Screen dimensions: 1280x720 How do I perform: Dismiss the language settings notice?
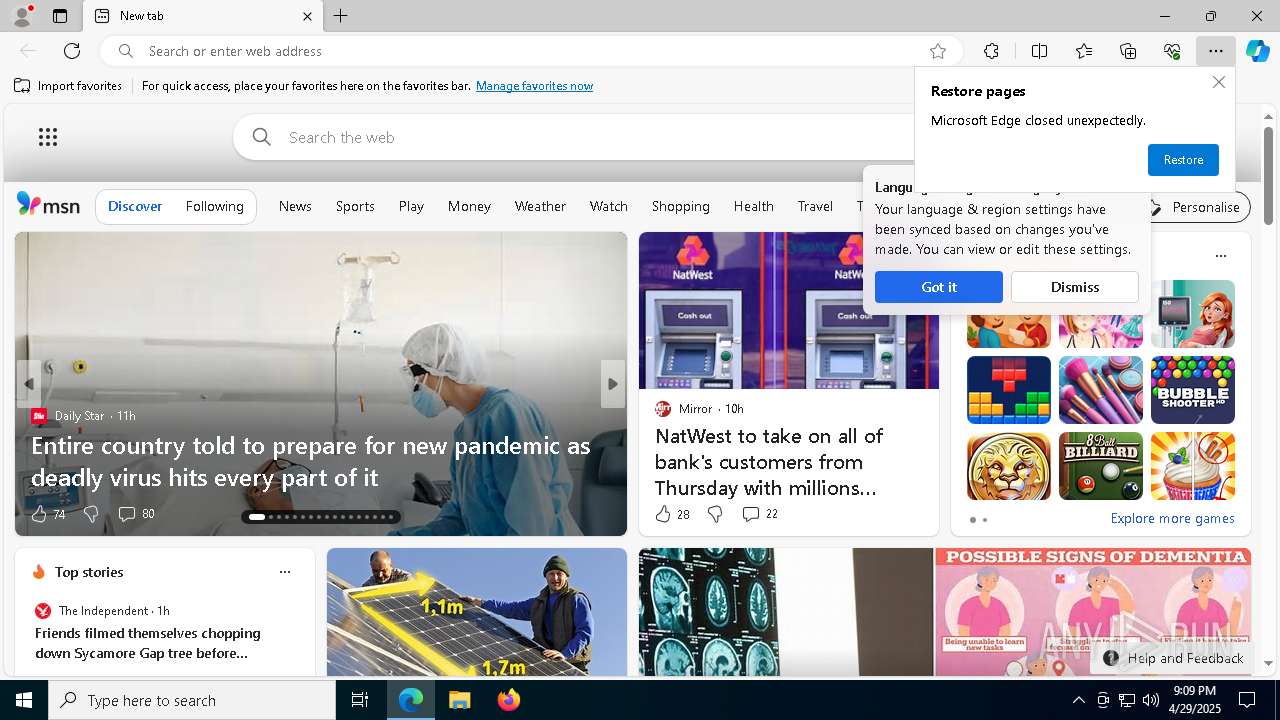1075,287
